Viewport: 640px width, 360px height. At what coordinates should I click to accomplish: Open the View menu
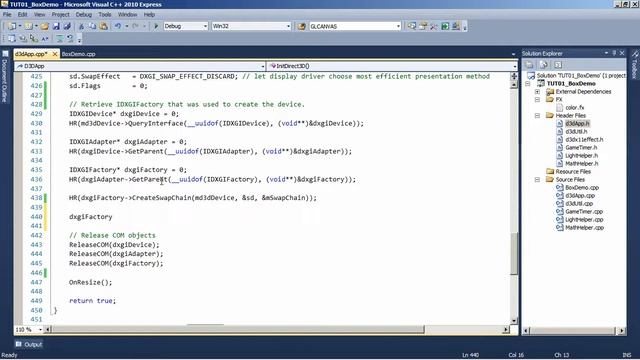coord(40,14)
